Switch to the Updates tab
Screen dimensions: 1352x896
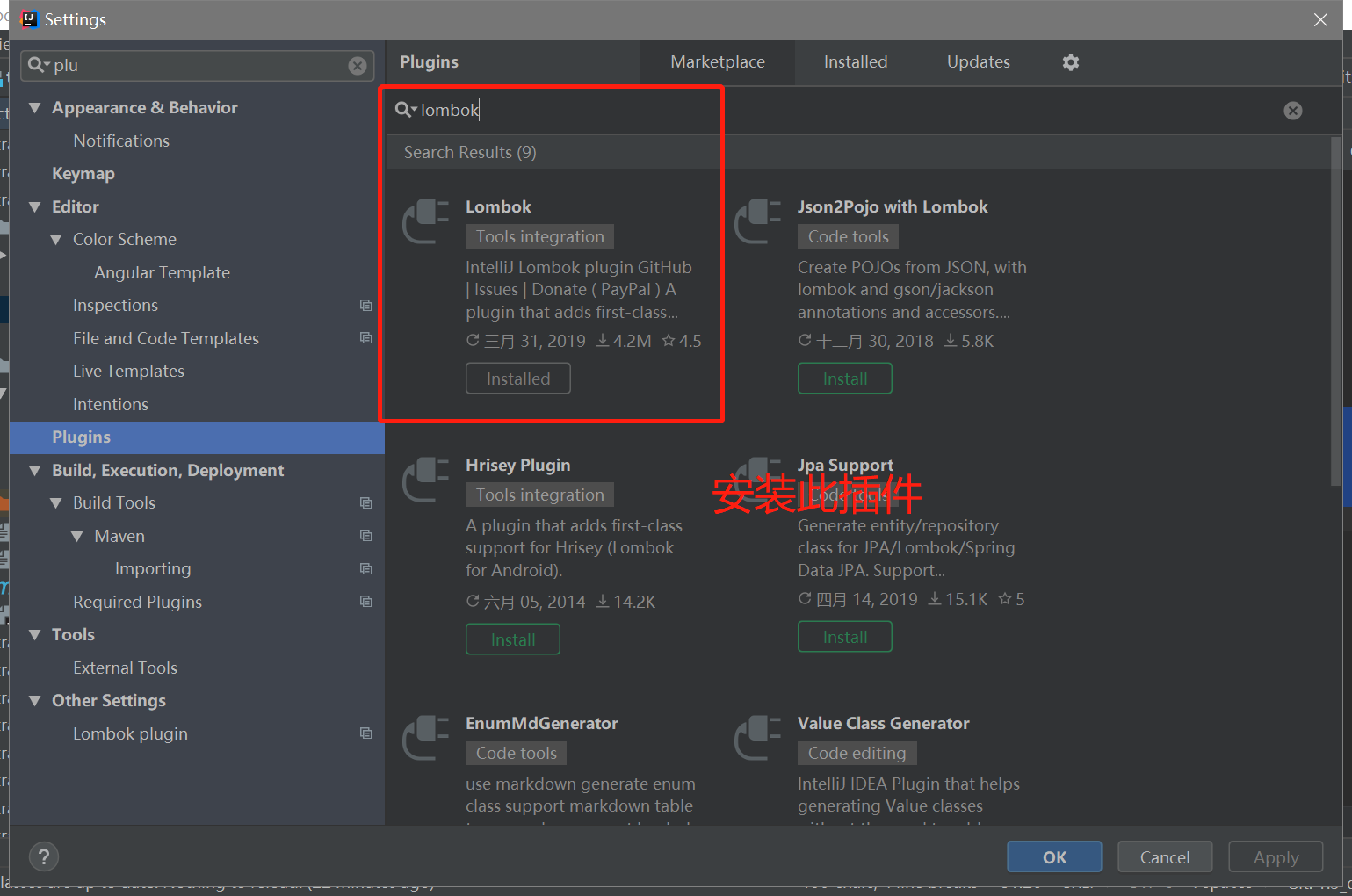(979, 62)
